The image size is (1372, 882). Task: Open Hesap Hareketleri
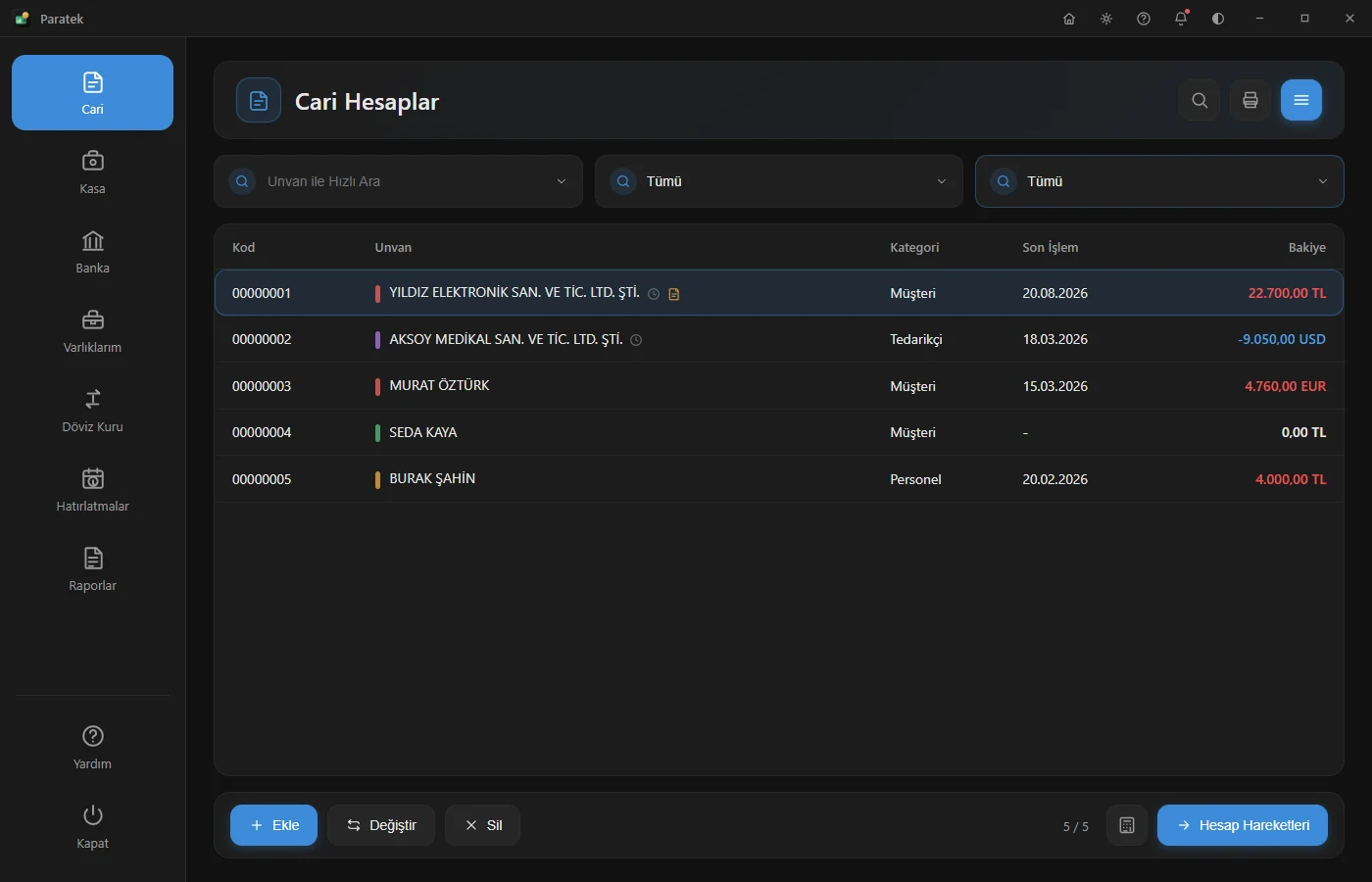click(x=1243, y=825)
